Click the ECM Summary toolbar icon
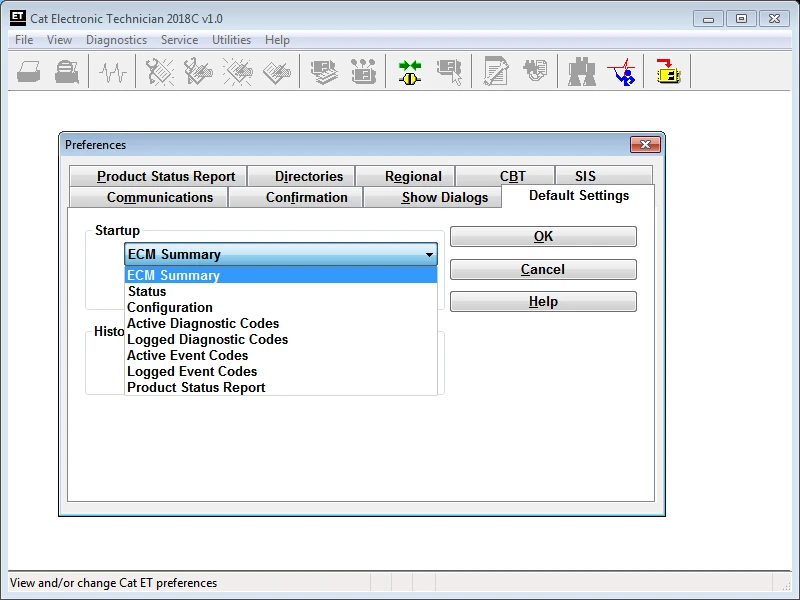This screenshot has width=800, height=600. click(x=324, y=71)
